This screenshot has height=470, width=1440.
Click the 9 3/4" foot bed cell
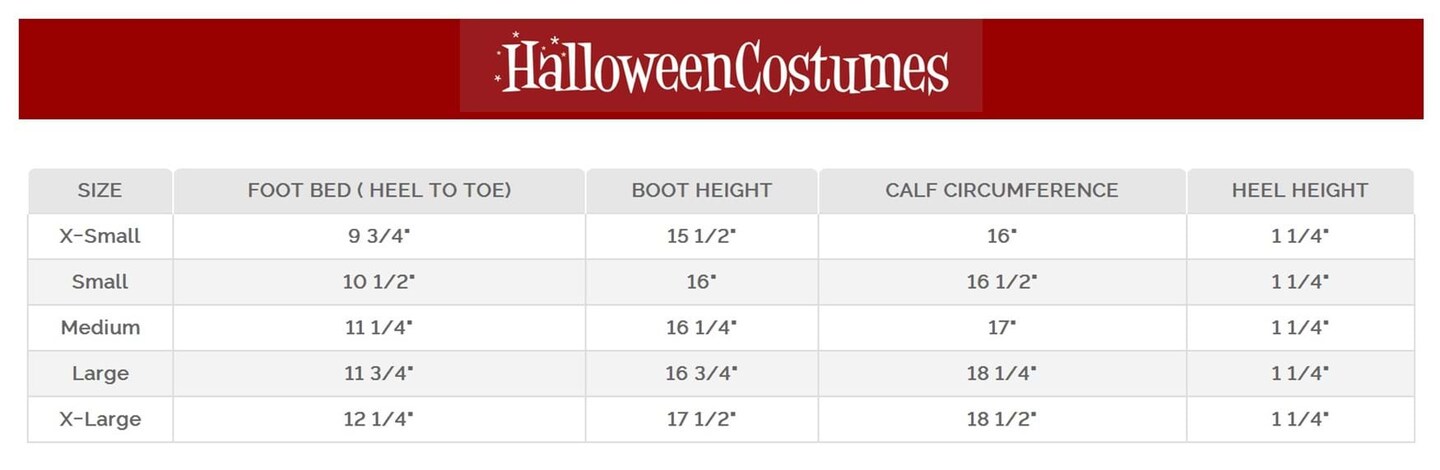click(378, 237)
